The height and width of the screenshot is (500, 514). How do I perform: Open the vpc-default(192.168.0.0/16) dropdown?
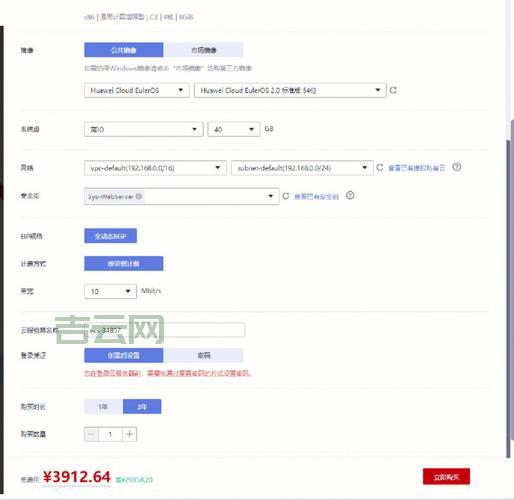point(155,168)
